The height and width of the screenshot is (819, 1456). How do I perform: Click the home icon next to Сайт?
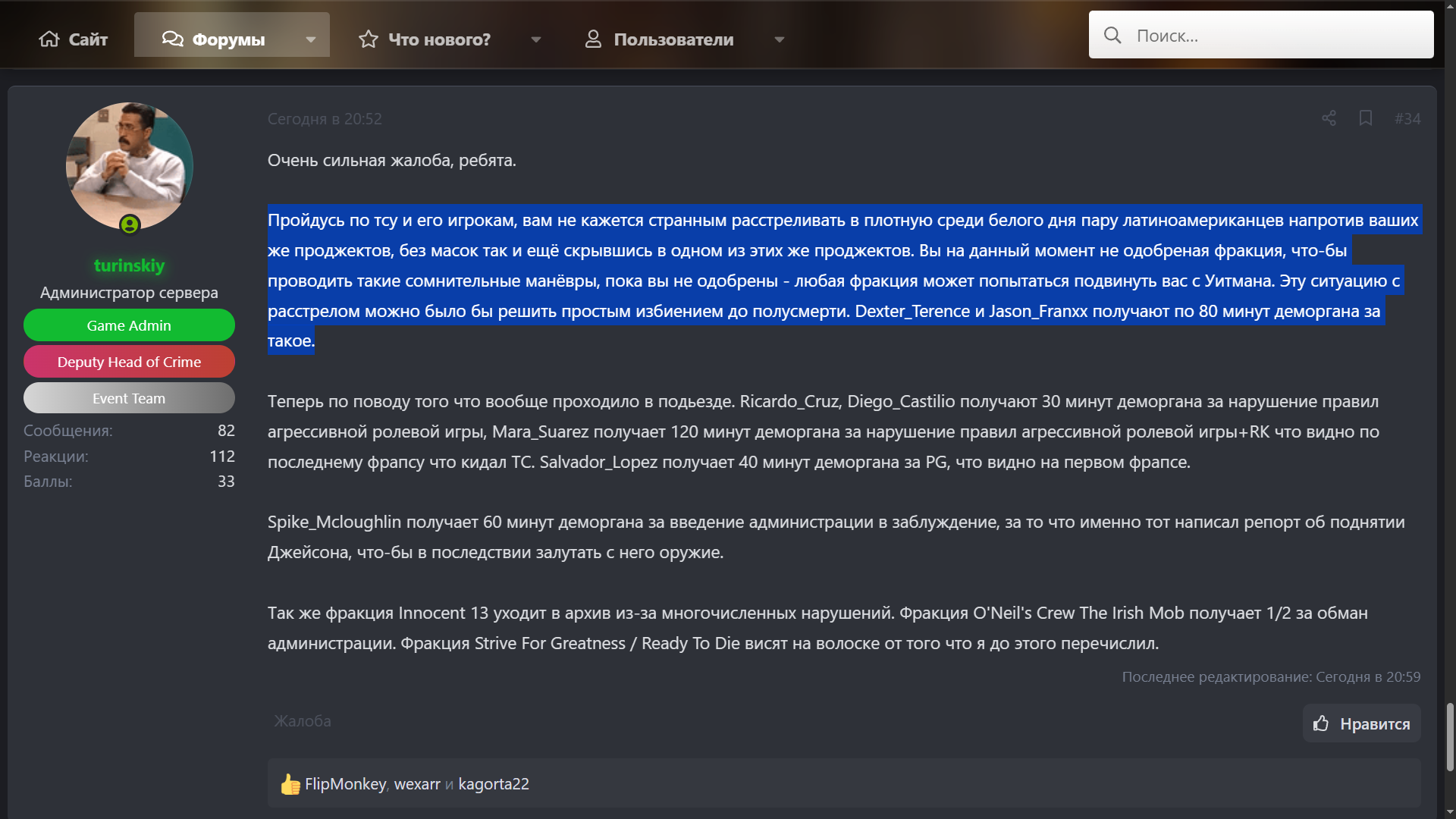(49, 39)
